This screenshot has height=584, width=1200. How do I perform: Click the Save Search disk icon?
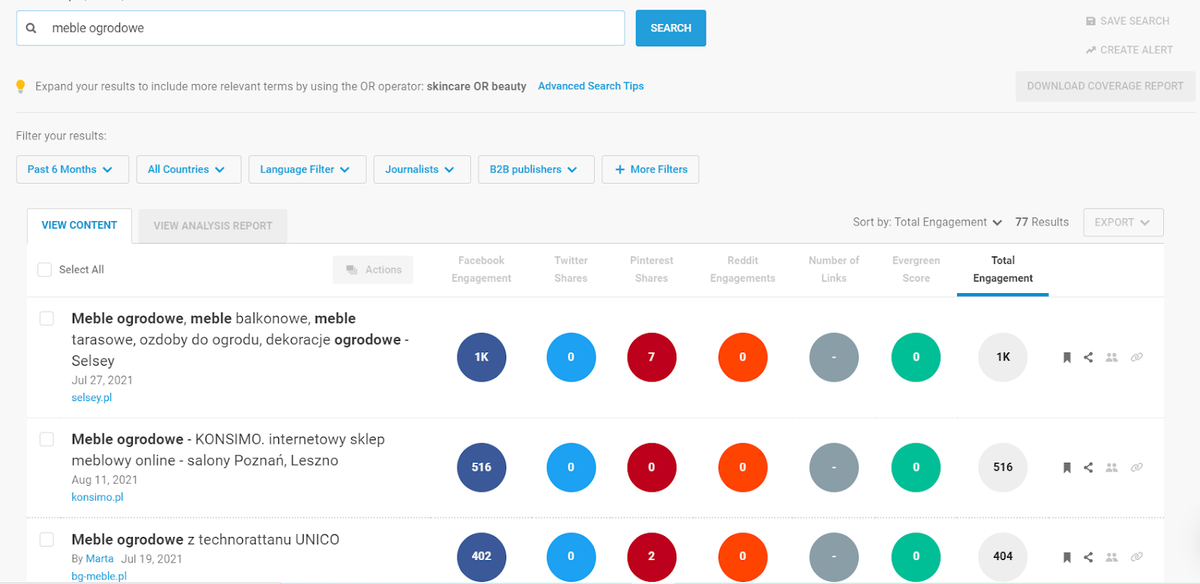tap(1091, 21)
